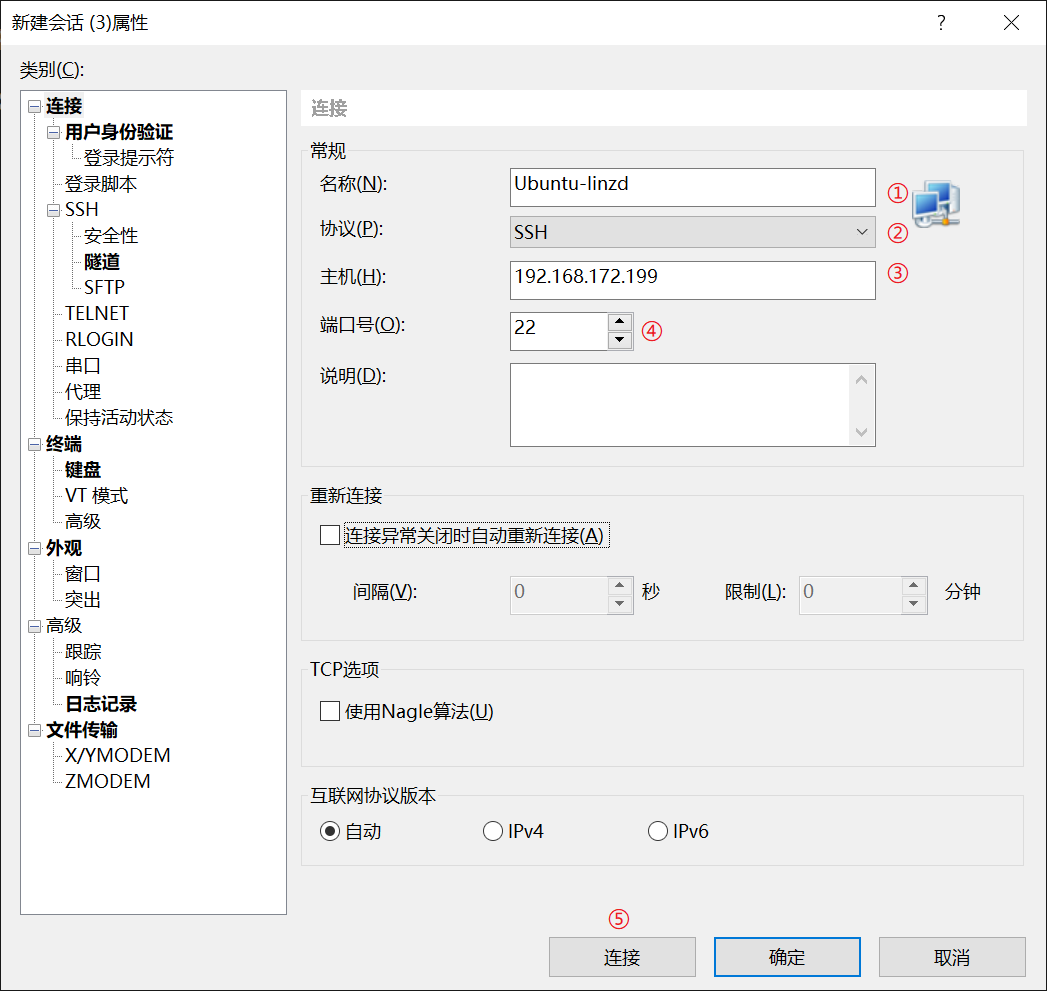Select the IPv6 protocol version
The image size is (1047, 991).
tap(657, 830)
